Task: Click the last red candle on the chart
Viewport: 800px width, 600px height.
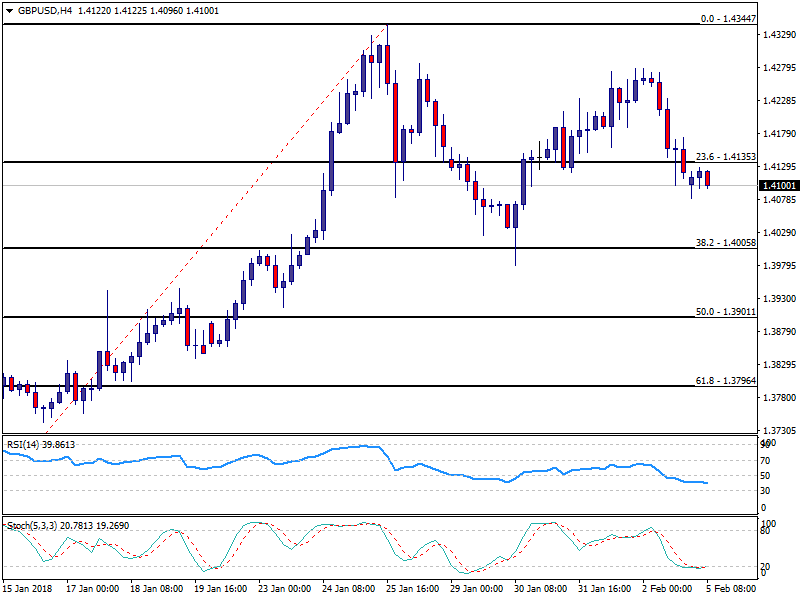Action: coord(707,178)
